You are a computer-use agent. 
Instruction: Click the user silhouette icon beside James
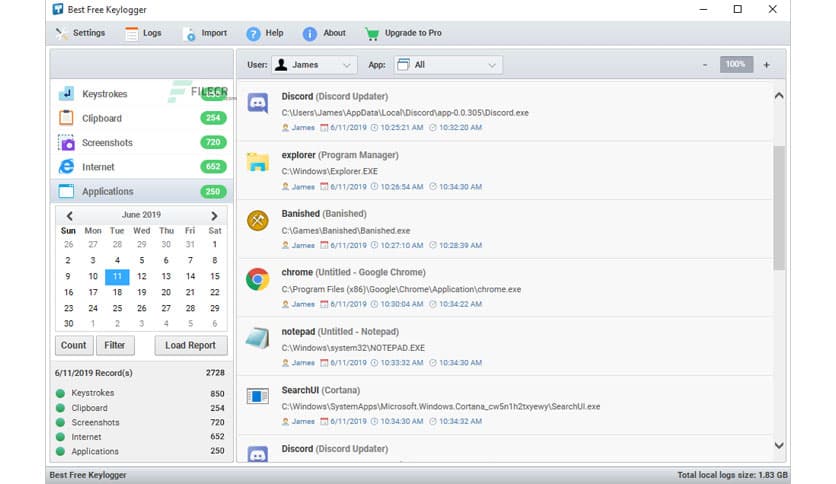pos(281,64)
